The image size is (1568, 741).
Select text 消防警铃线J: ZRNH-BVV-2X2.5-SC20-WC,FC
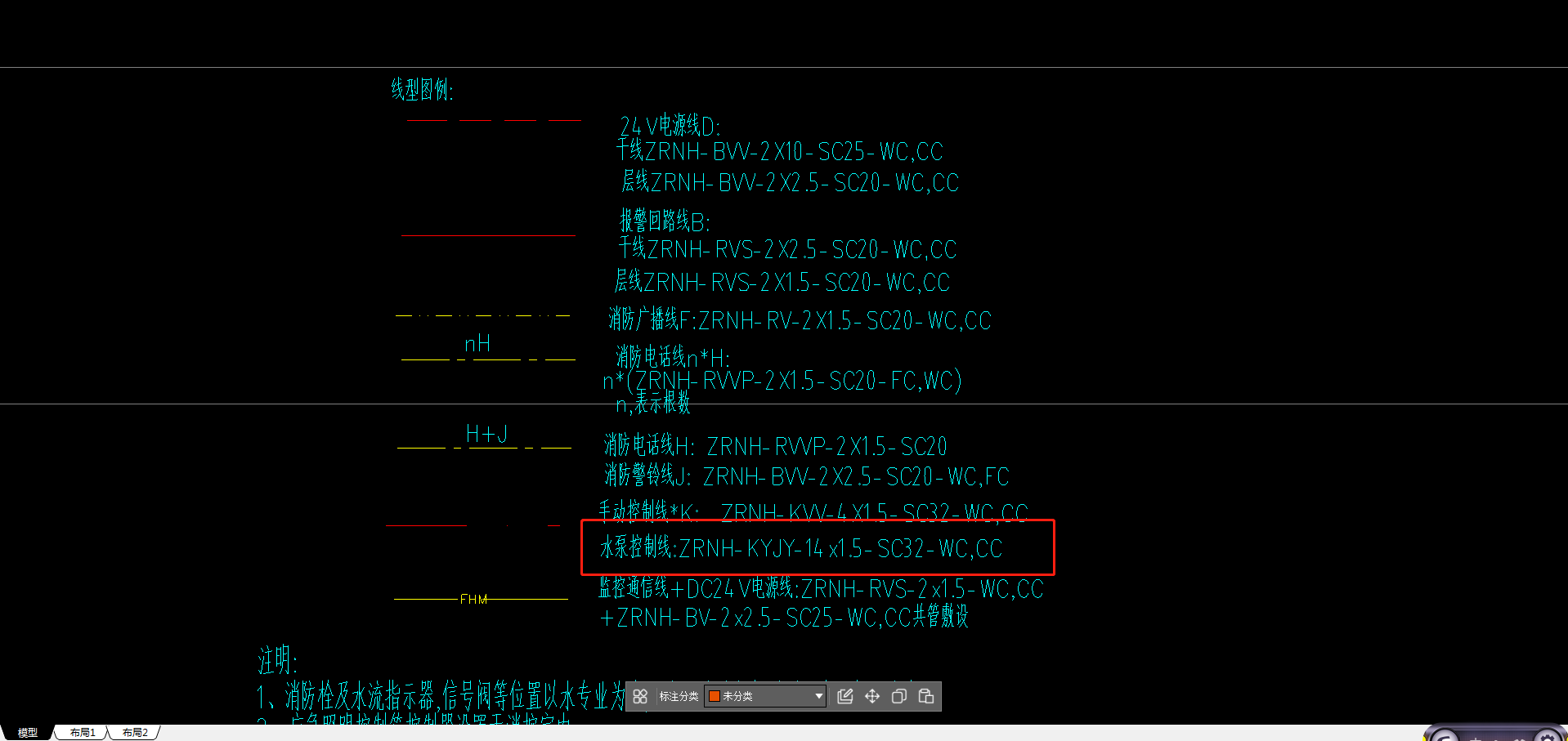[807, 475]
